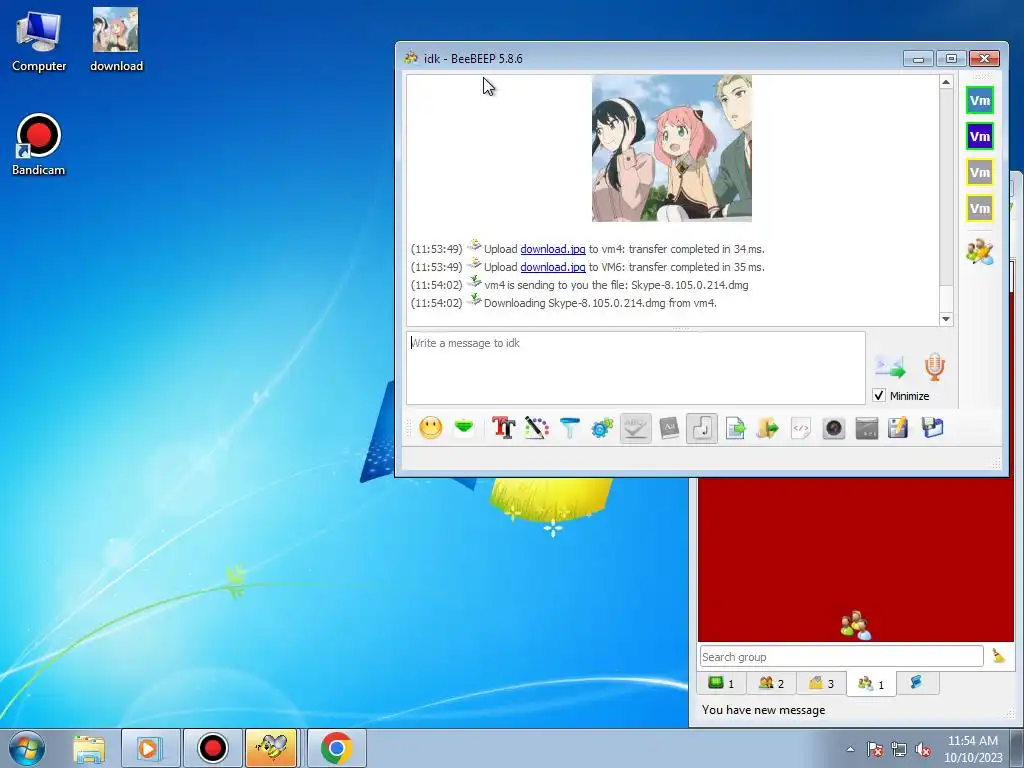Screen dimensions: 1024x768
Task: Select the dark blue Vm user avatar
Action: [980, 136]
